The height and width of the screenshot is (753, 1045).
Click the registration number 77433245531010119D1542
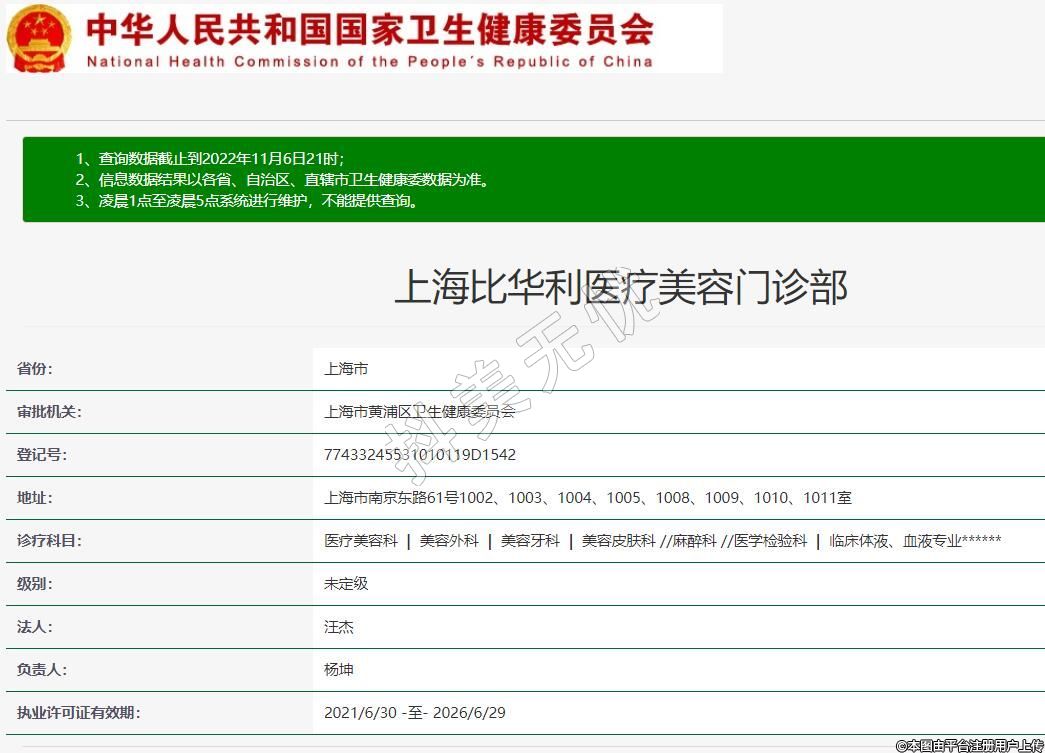coord(420,455)
